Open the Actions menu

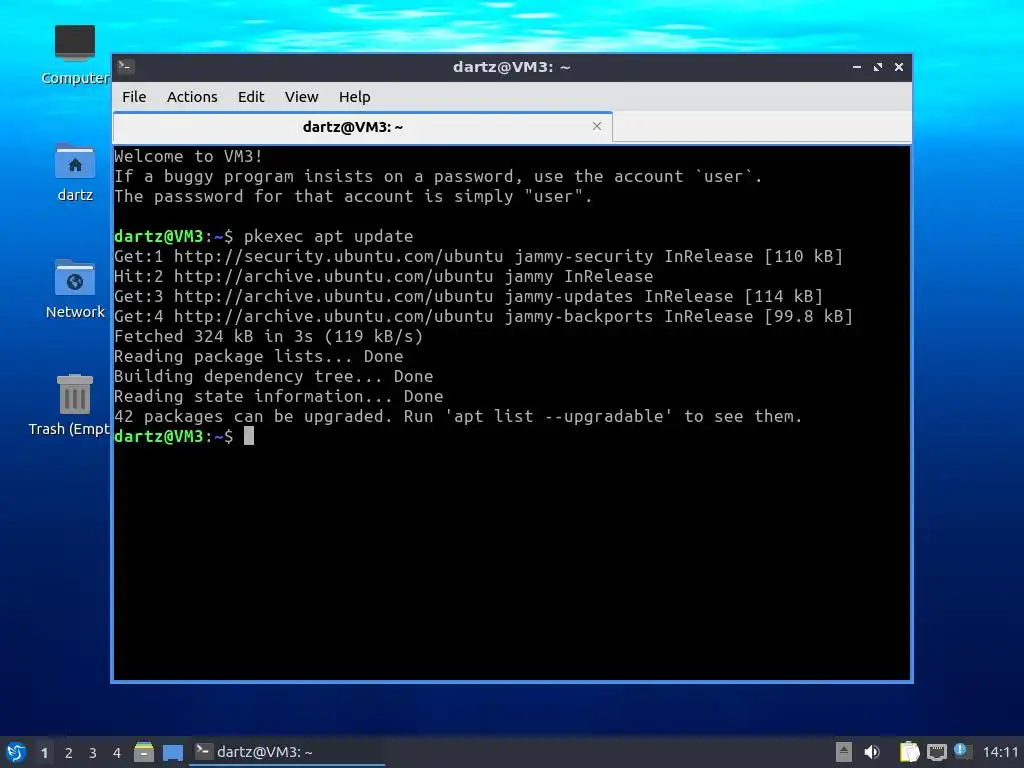[192, 97]
